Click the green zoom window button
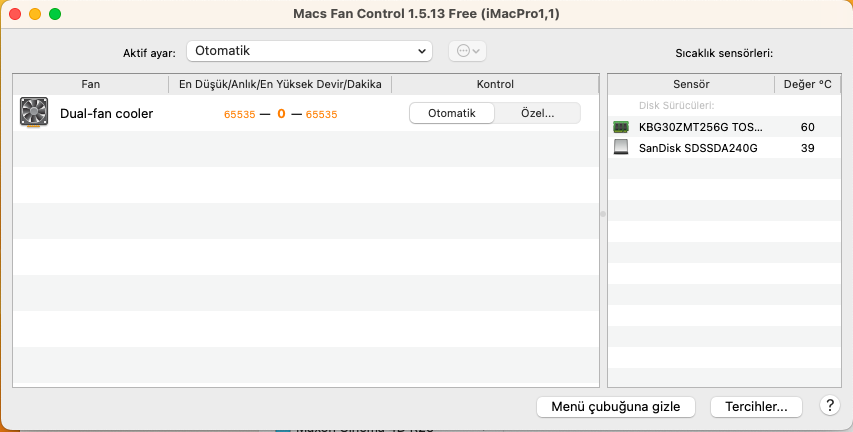 pos(55,15)
